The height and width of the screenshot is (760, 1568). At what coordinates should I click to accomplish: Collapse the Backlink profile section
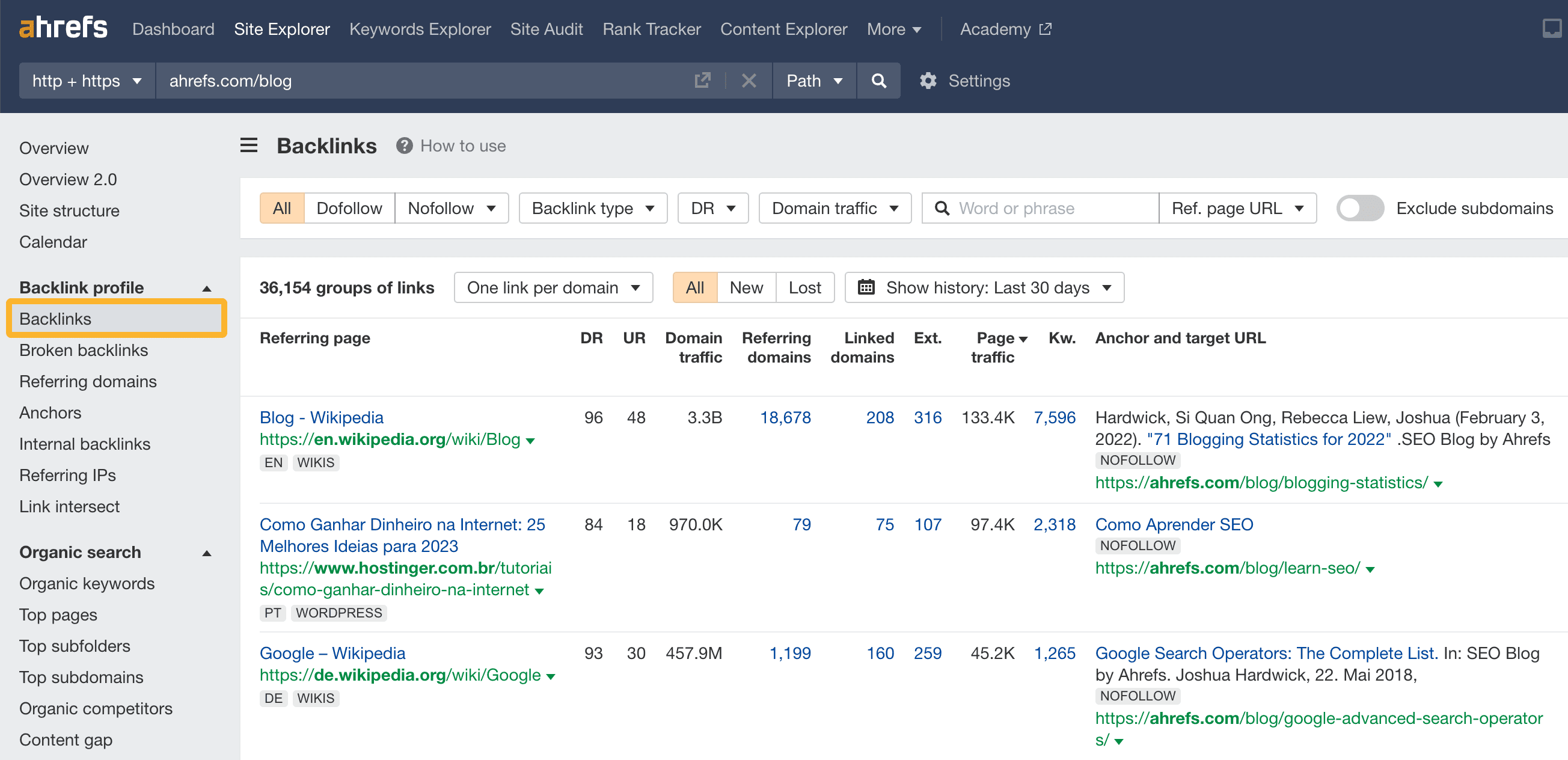click(x=207, y=288)
